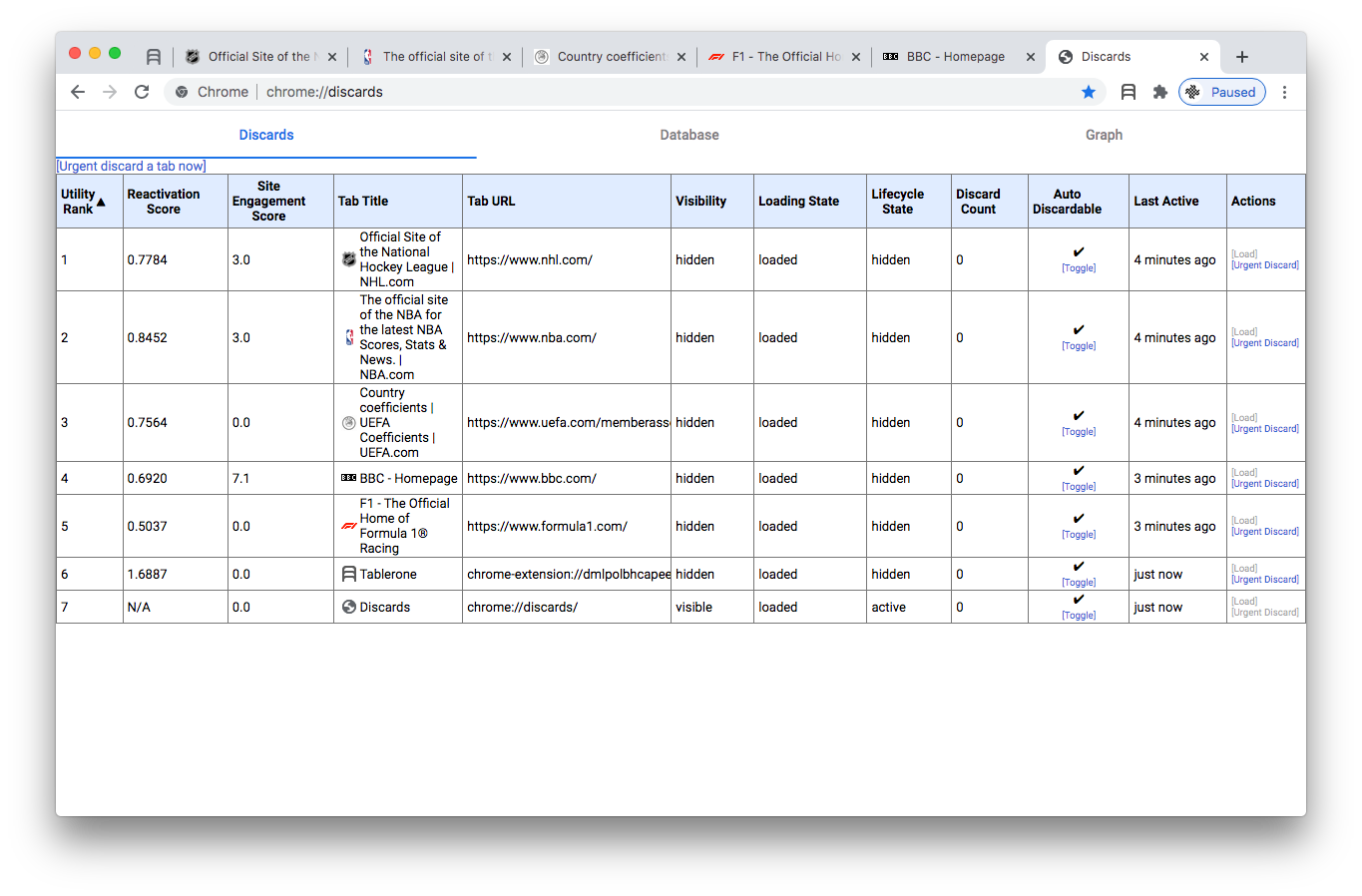Sort by Tab Title column header
This screenshot has height=896, width=1362.
(397, 202)
